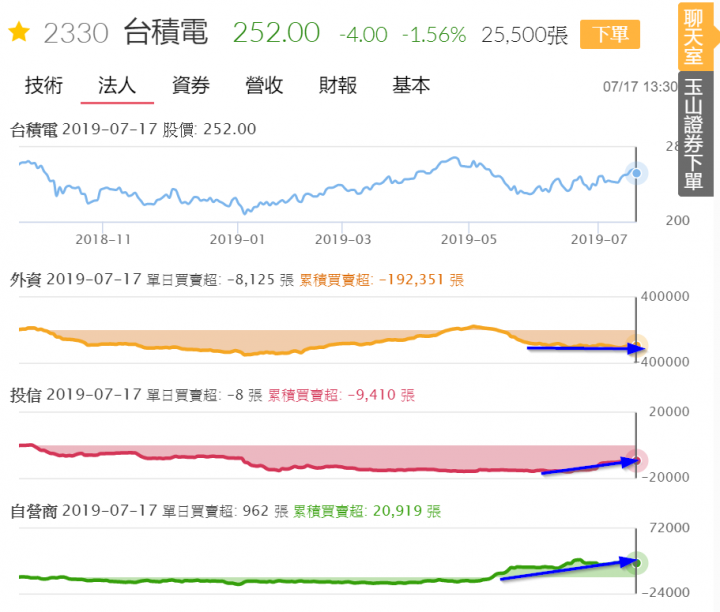Switch to the 技術 tab

click(x=44, y=86)
